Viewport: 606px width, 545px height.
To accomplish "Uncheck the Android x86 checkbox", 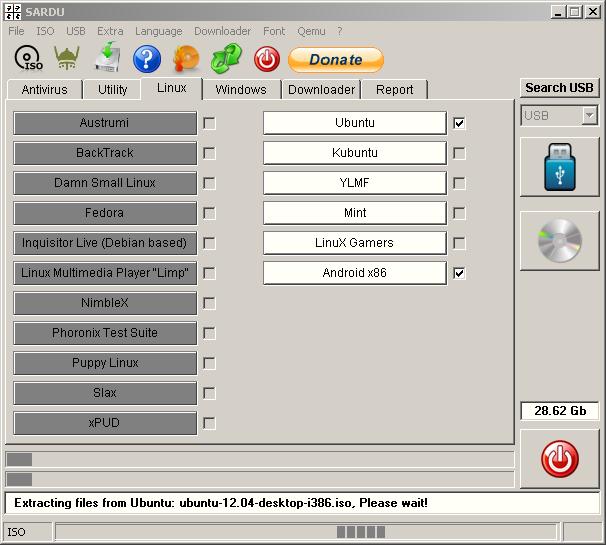I will click(459, 273).
